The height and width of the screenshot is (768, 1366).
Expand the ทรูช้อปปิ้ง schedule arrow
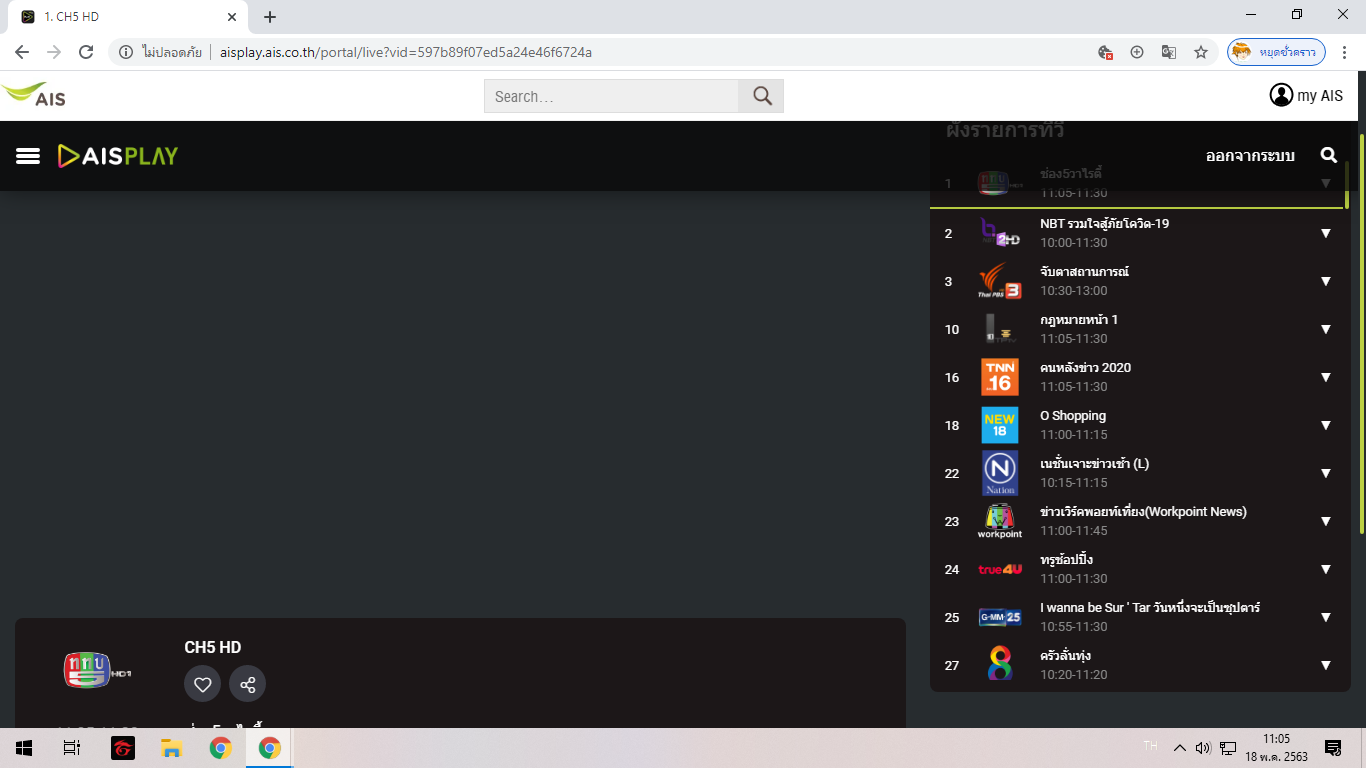pos(1326,569)
